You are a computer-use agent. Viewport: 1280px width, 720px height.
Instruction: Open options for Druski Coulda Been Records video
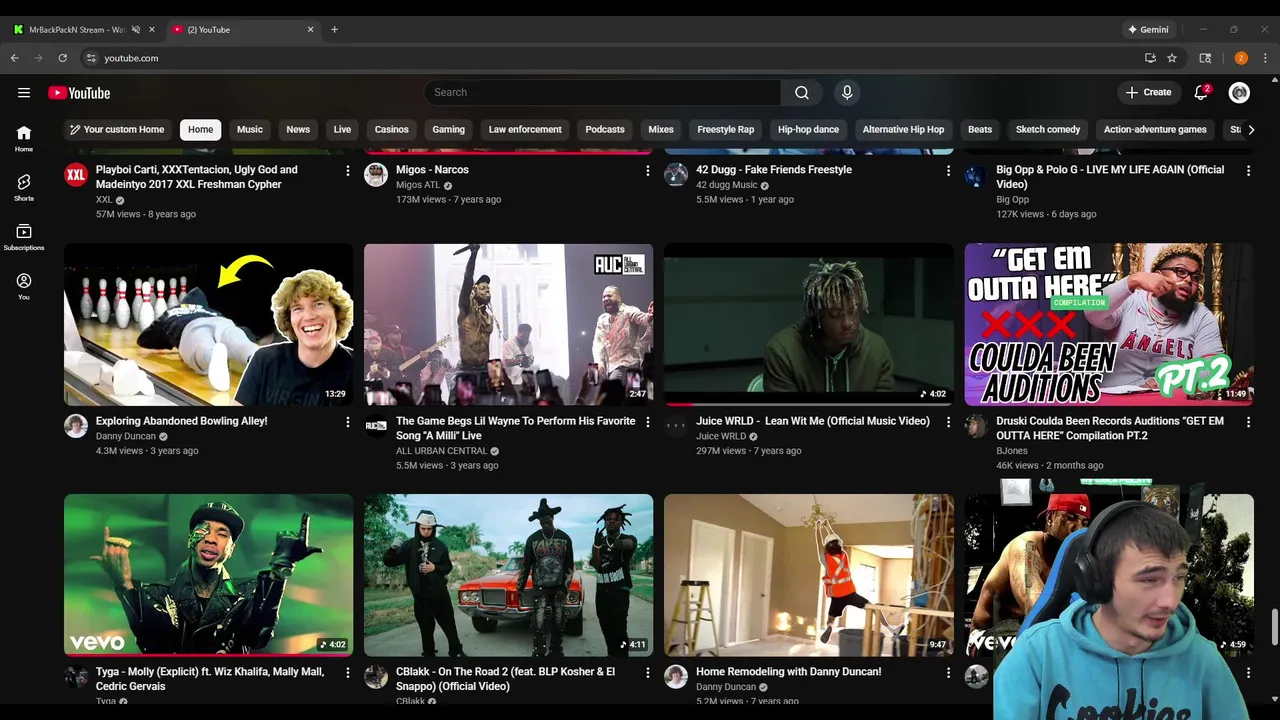(x=1248, y=422)
